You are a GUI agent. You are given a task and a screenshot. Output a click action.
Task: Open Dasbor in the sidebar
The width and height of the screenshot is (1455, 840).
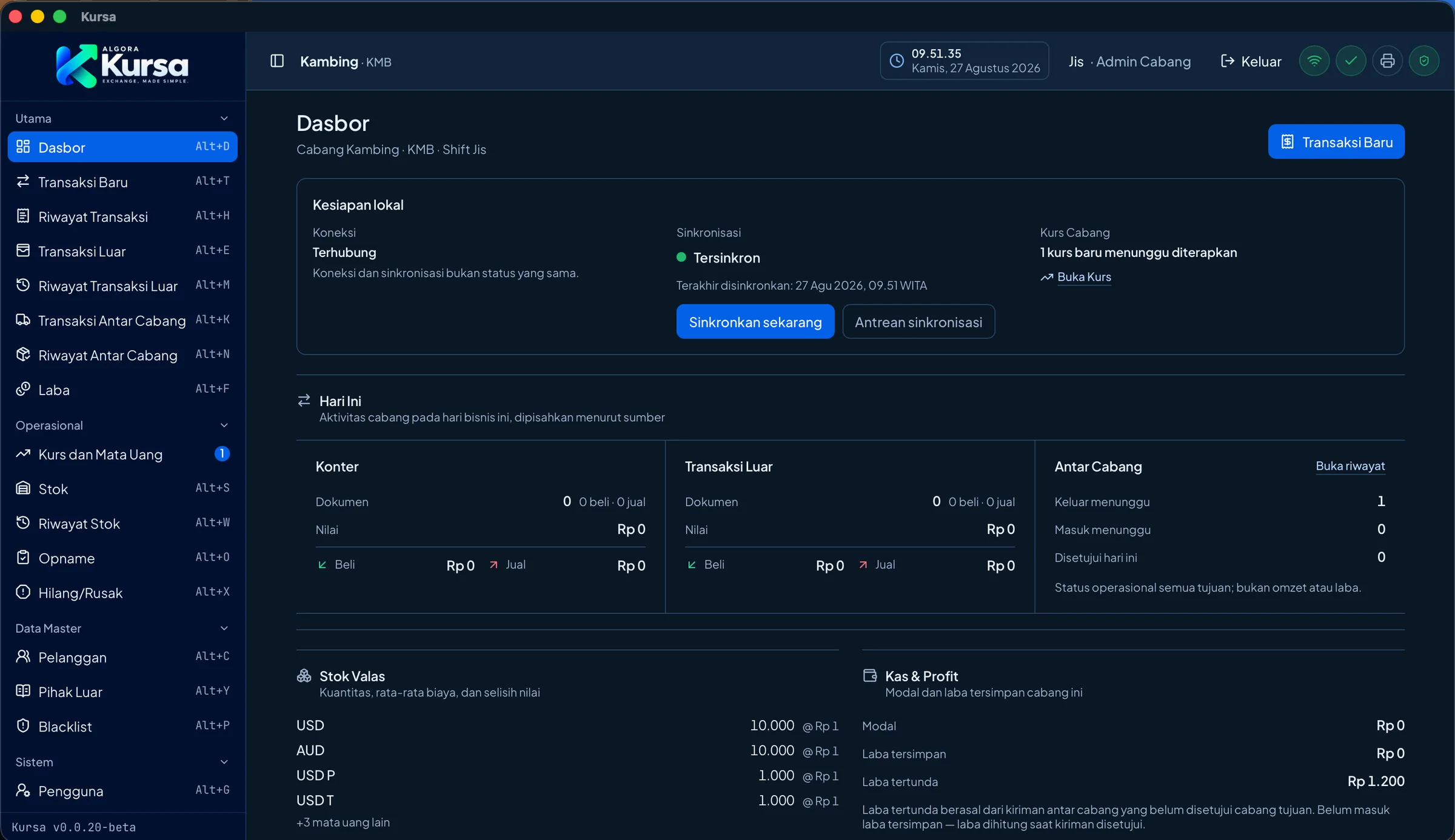[122, 147]
